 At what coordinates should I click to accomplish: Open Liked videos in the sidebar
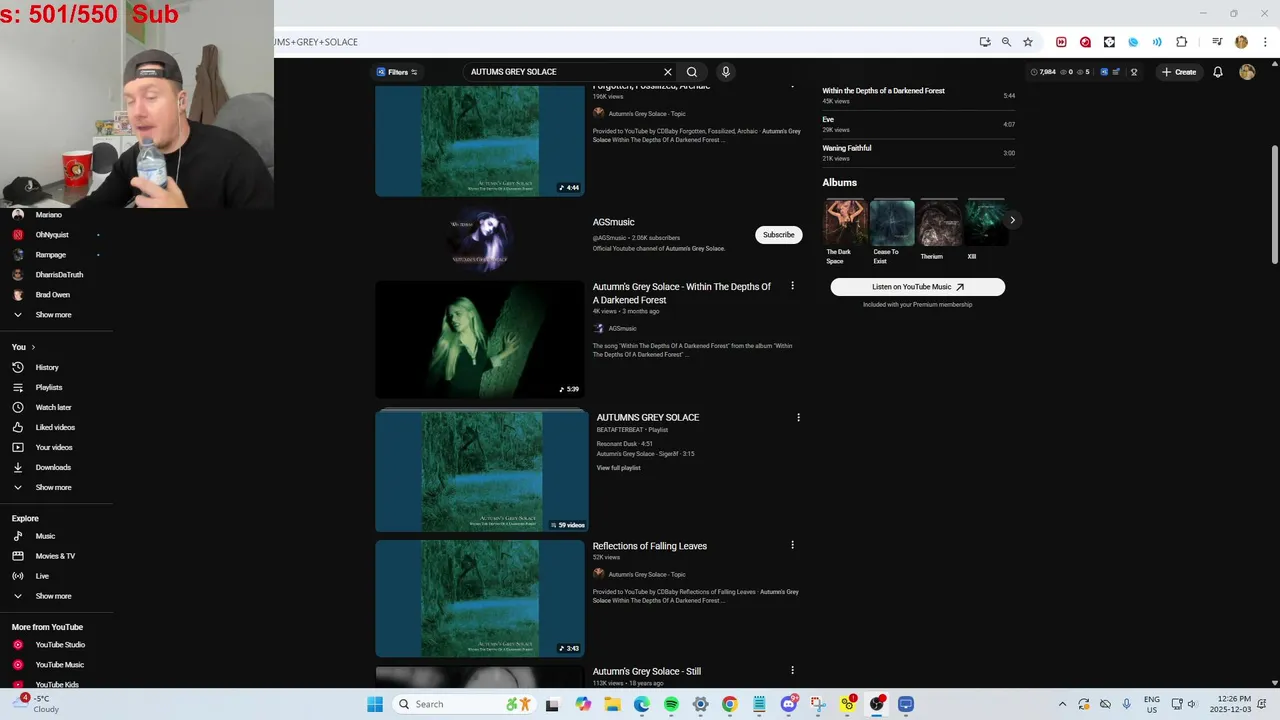tap(55, 427)
